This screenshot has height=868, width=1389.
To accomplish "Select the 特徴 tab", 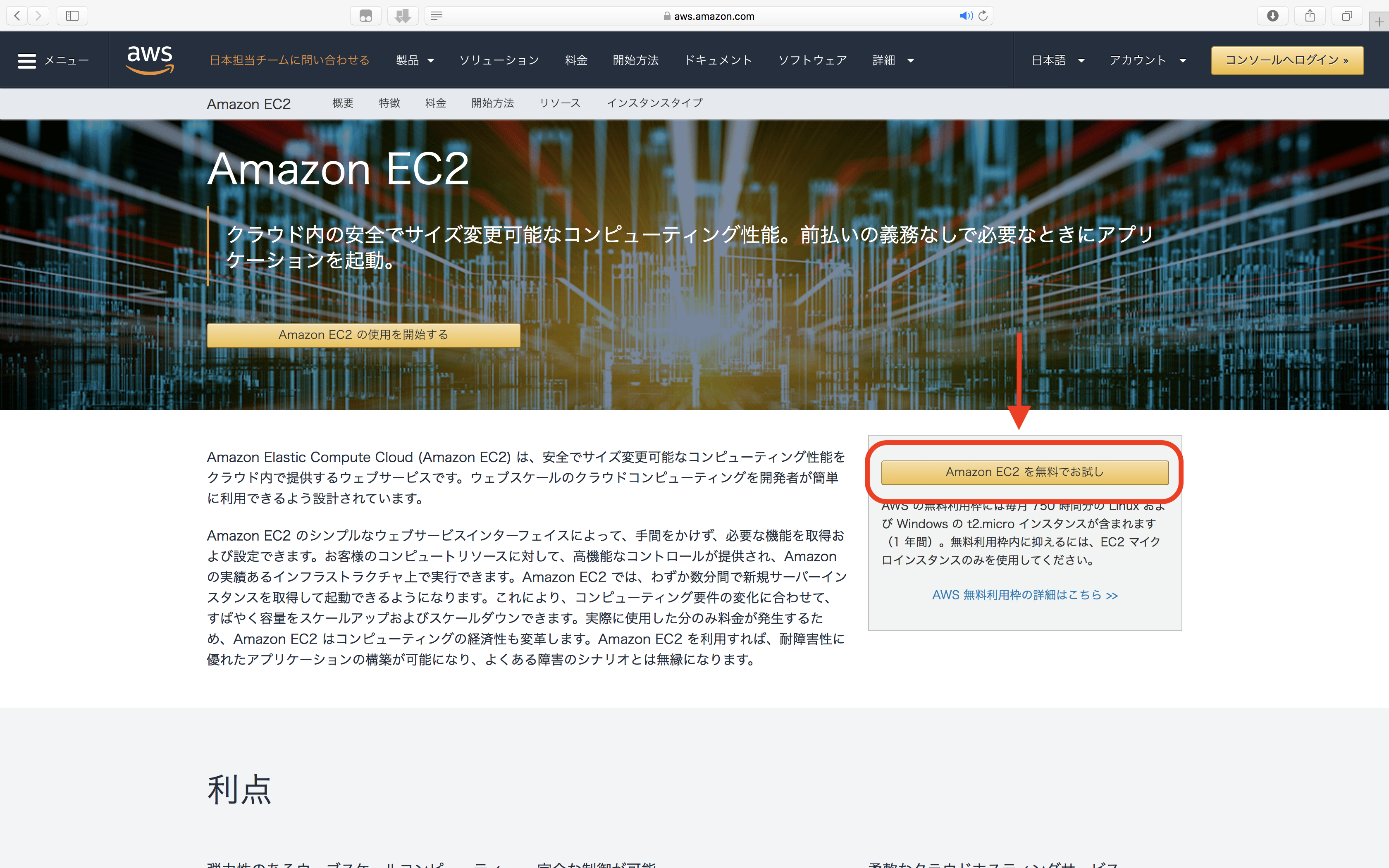I will tap(389, 103).
